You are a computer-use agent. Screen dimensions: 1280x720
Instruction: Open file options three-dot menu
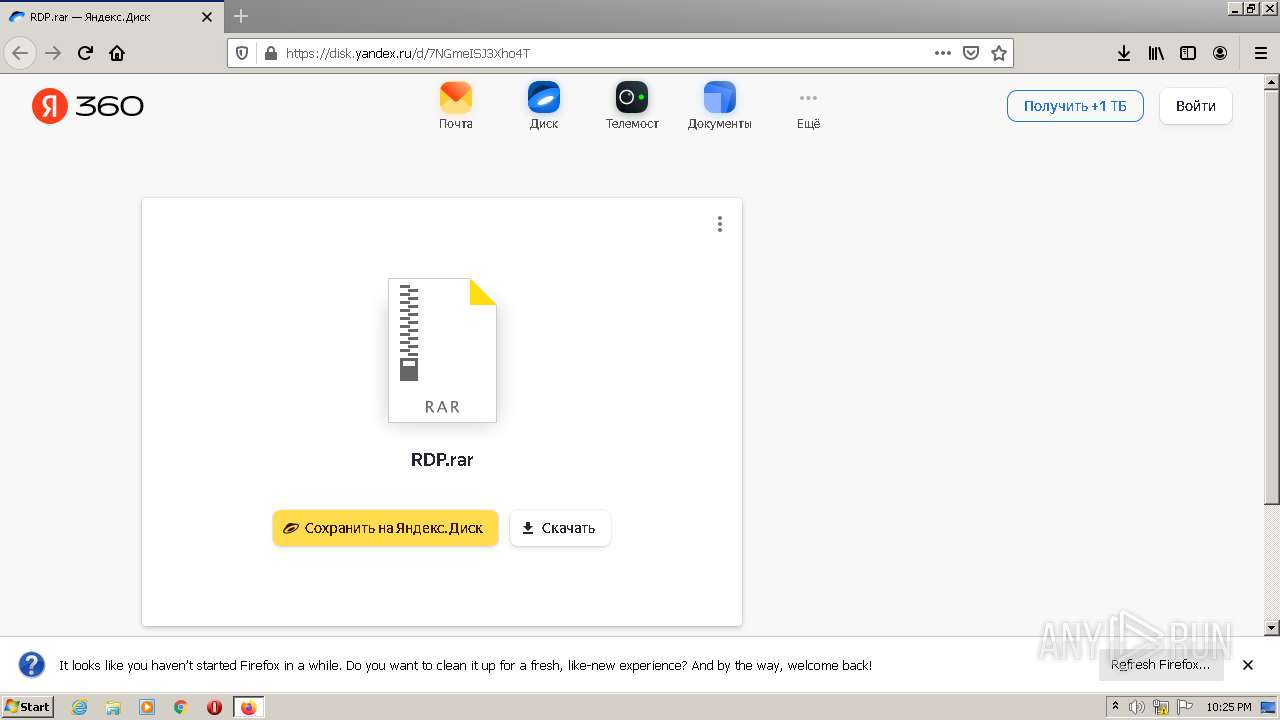720,224
